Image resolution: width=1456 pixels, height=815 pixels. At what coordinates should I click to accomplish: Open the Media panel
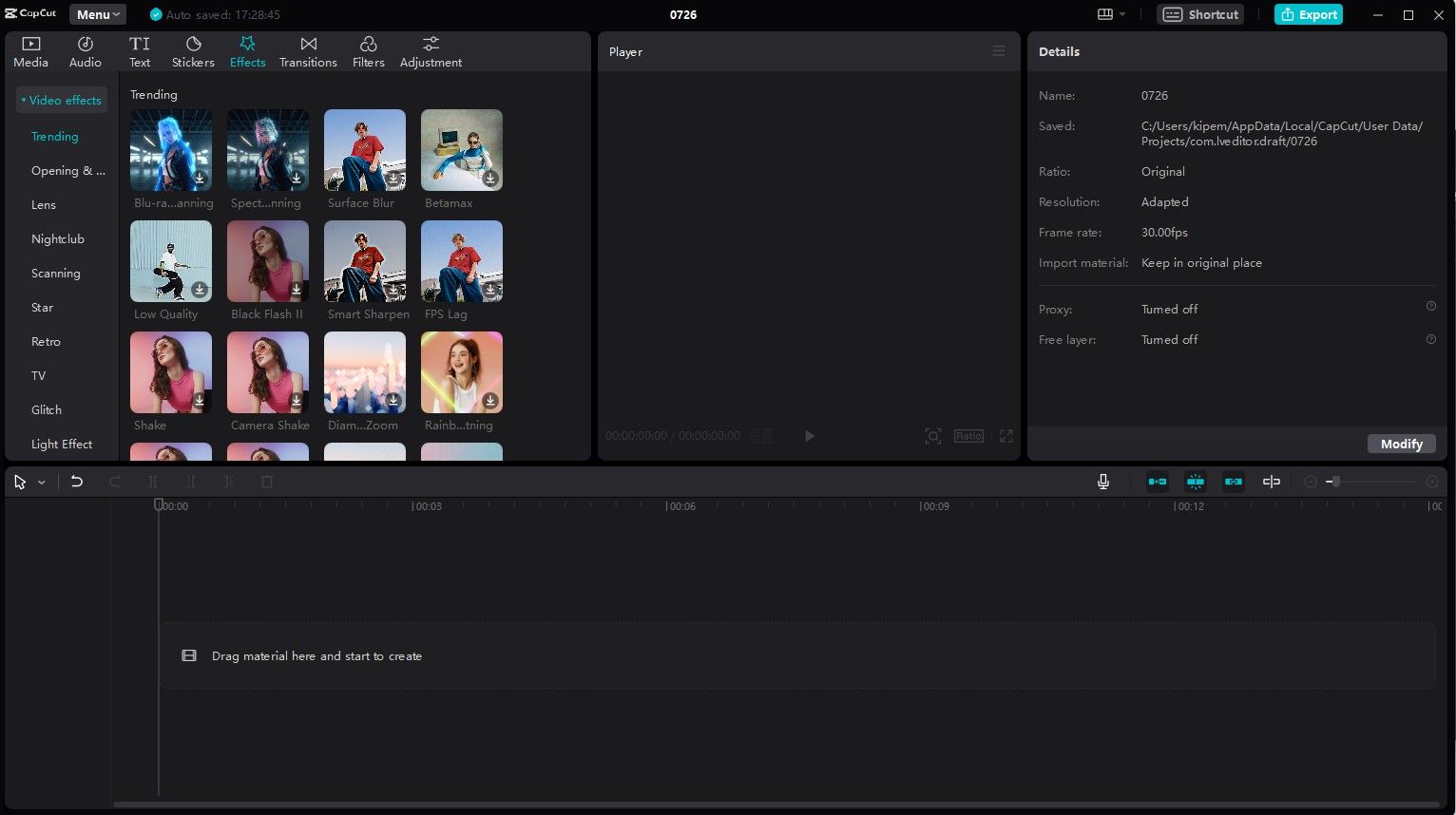pyautogui.click(x=30, y=50)
